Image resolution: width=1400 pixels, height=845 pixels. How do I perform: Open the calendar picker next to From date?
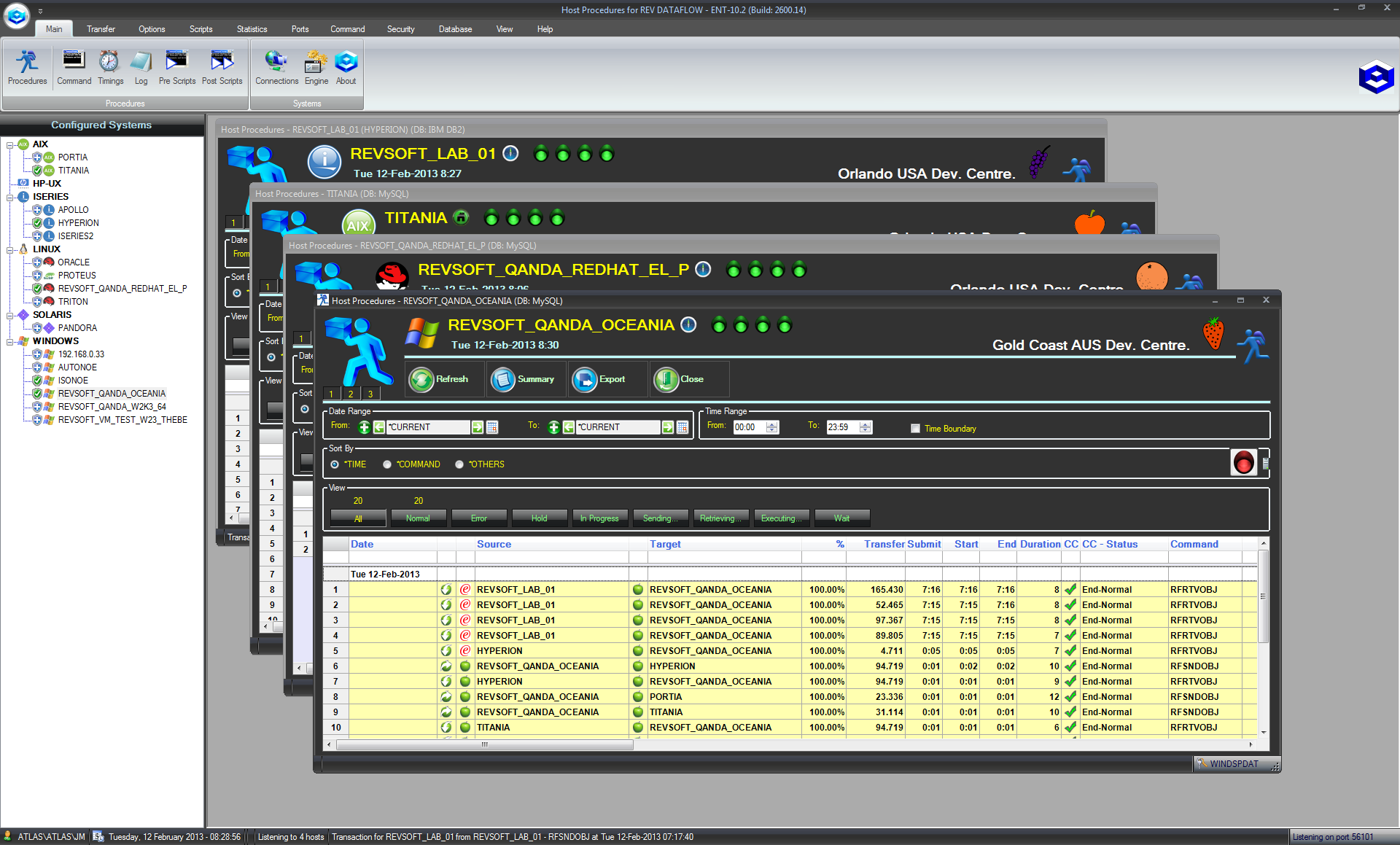click(493, 427)
